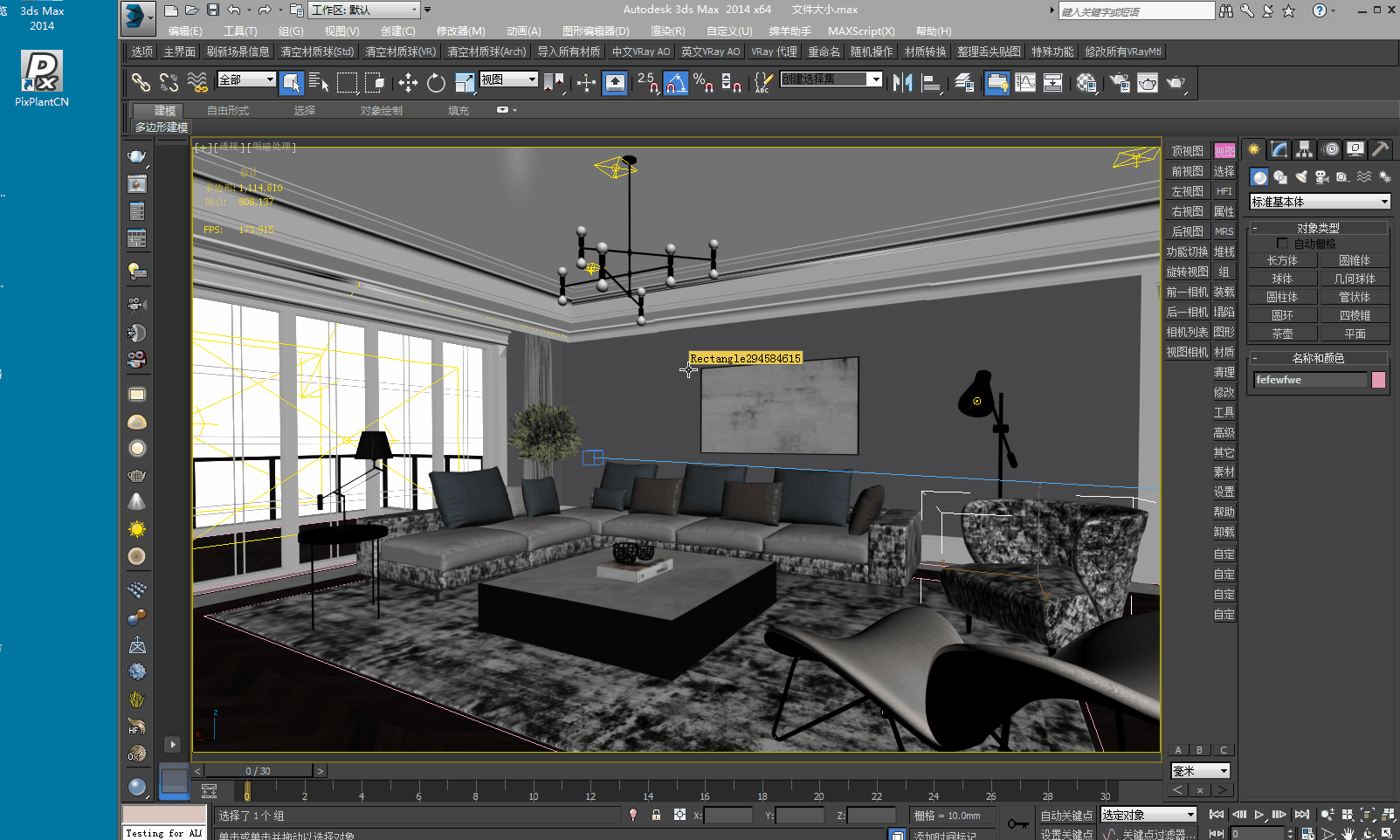Open the 编辑(E) menu

click(x=185, y=31)
